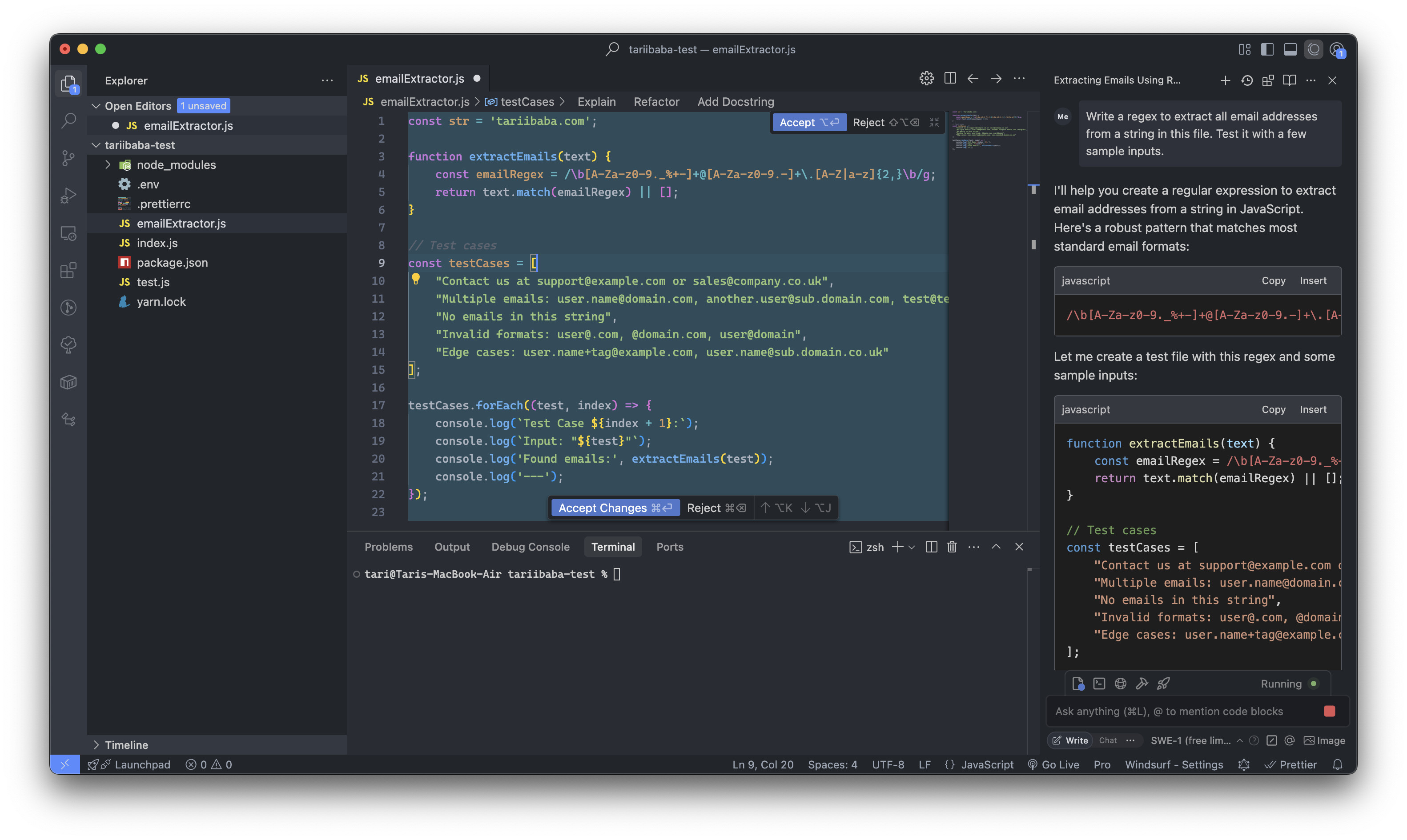Kill the terminal with trash icon
Viewport: 1407px width, 840px height.
click(953, 547)
